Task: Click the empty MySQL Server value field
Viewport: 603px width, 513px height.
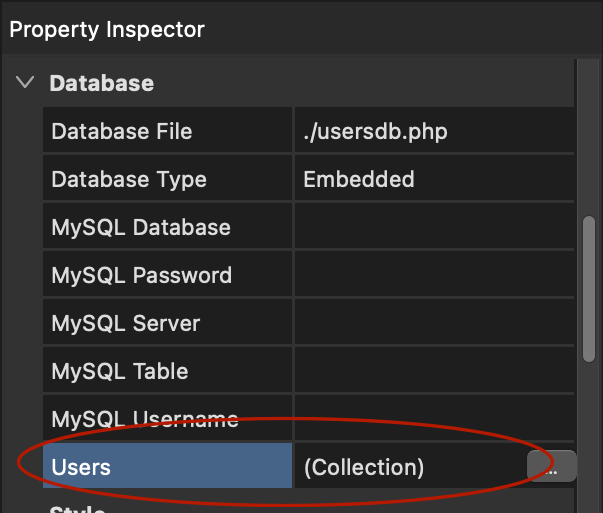Action: [x=433, y=323]
